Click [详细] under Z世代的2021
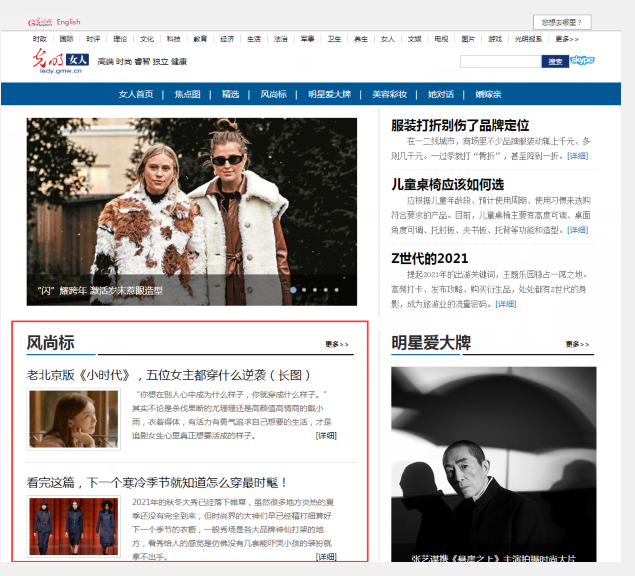Screen dimensions: 635x576 506,304
